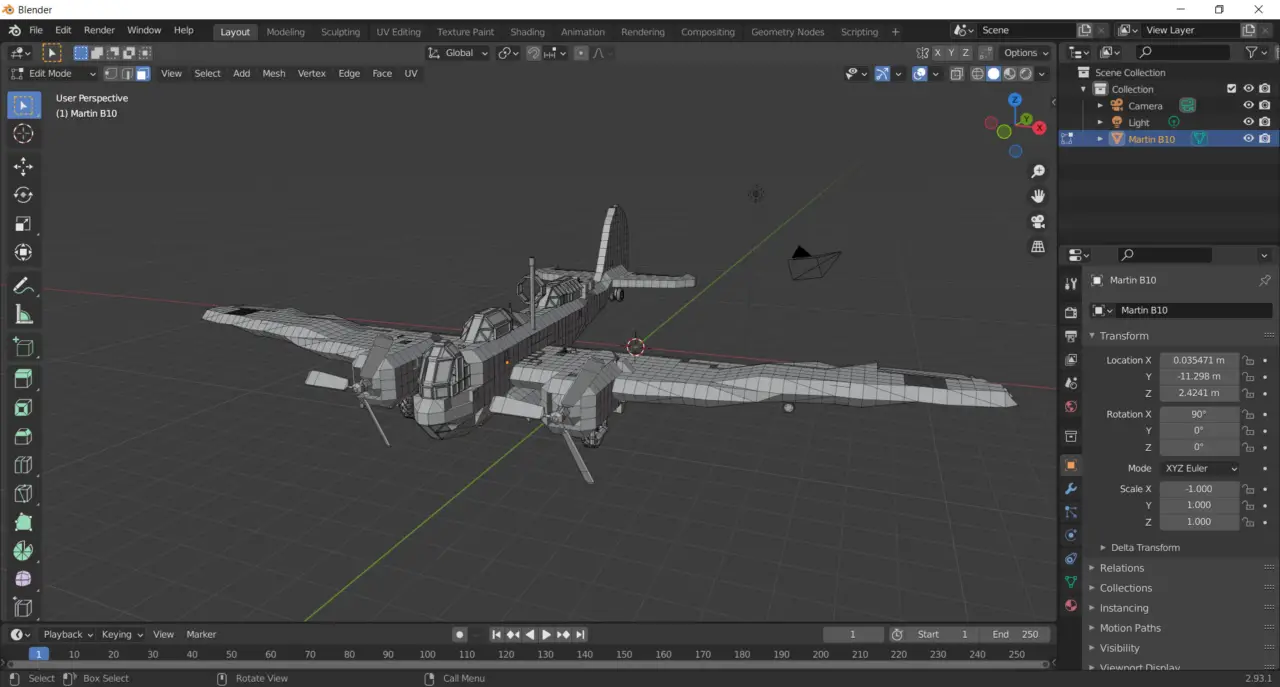Open the viewport Options button
The image size is (1280, 687).
(1026, 53)
